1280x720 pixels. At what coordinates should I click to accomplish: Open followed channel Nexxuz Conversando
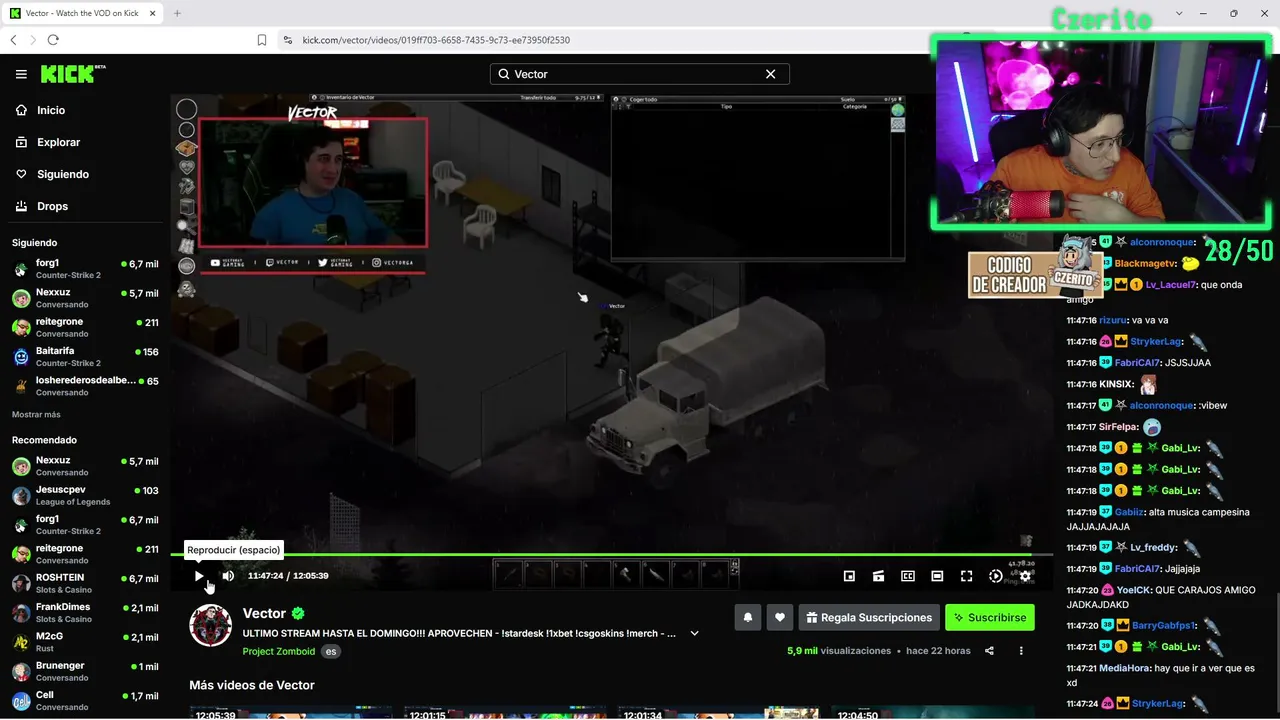tap(85, 298)
